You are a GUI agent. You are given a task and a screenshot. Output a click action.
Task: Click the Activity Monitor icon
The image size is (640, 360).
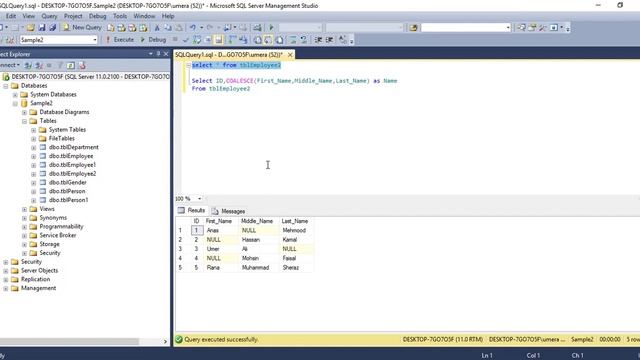[257, 27]
